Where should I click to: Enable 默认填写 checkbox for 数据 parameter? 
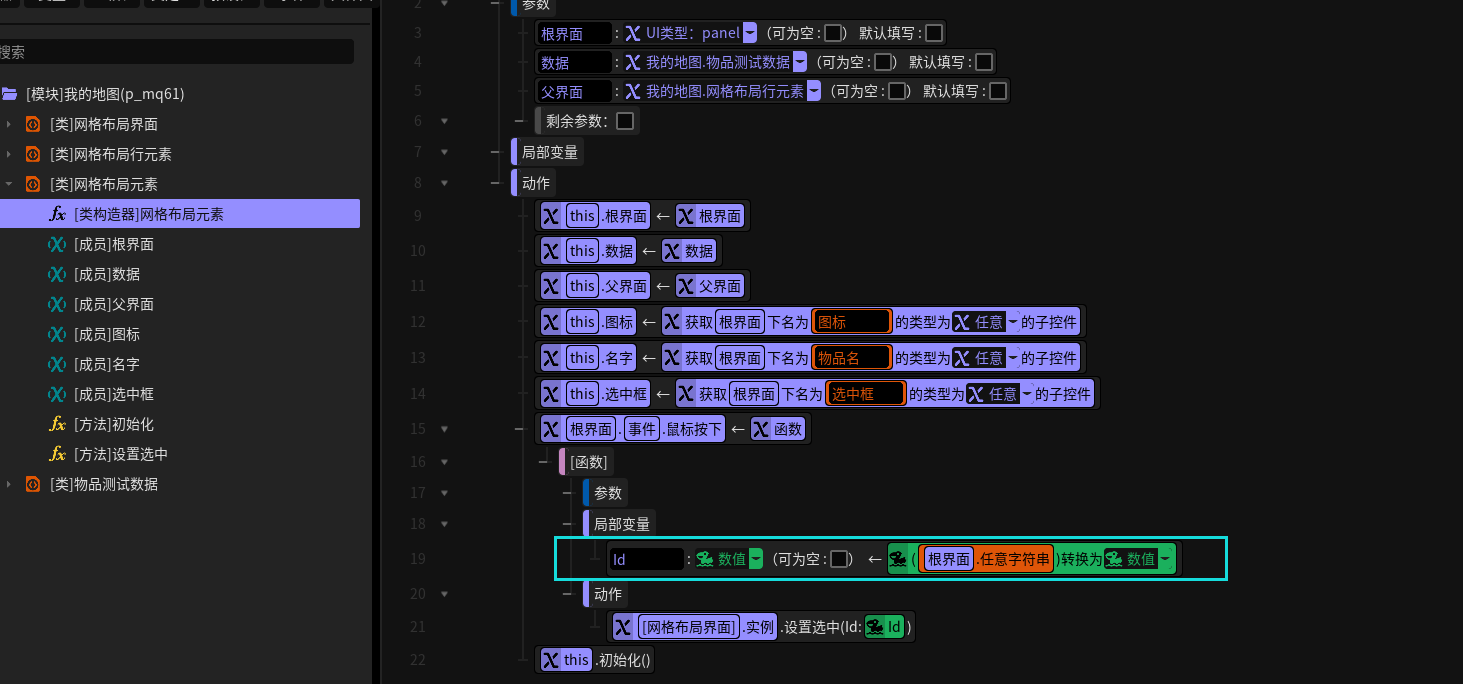[x=983, y=62]
